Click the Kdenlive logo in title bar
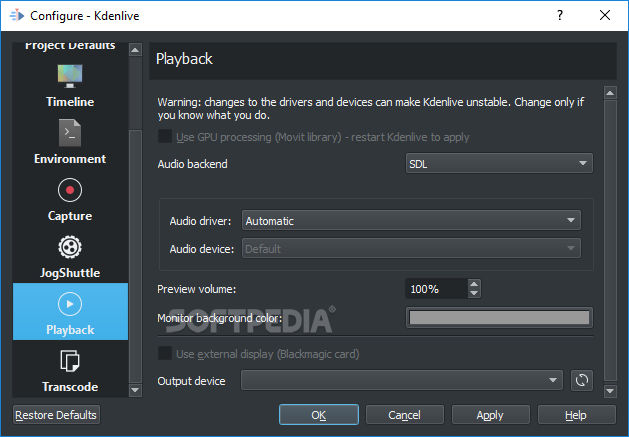 point(17,16)
